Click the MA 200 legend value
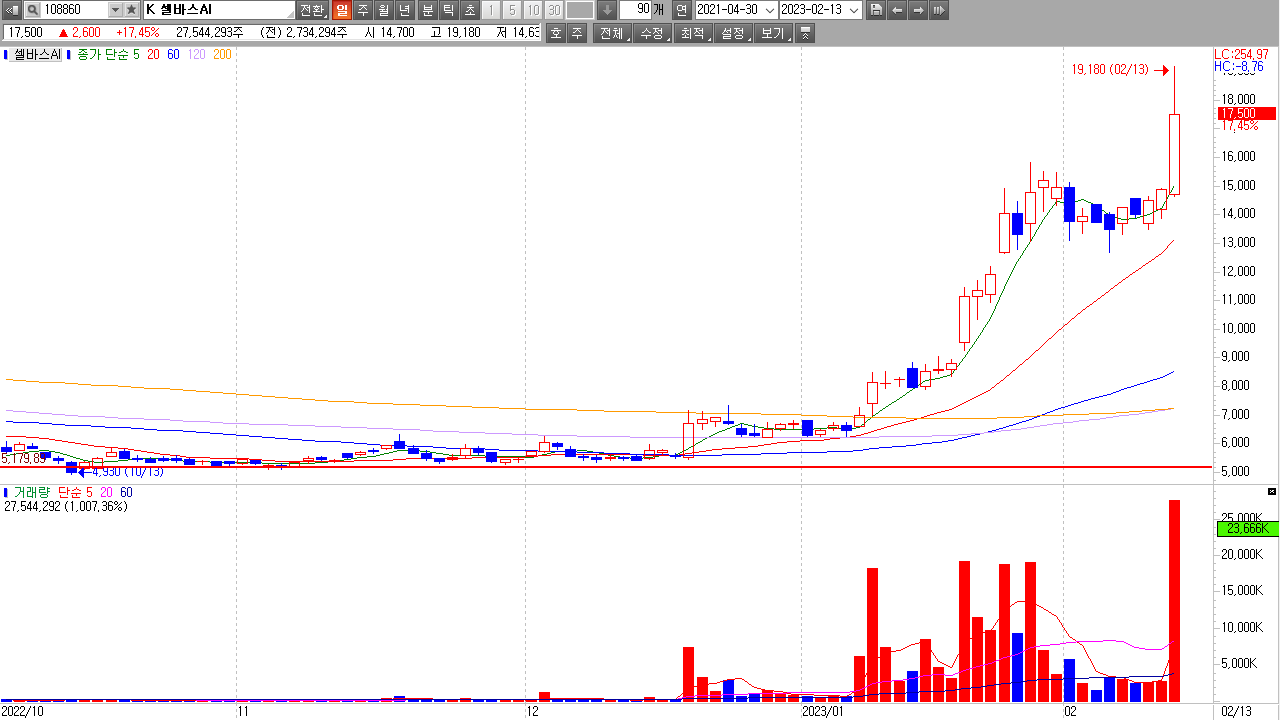 tap(222, 55)
